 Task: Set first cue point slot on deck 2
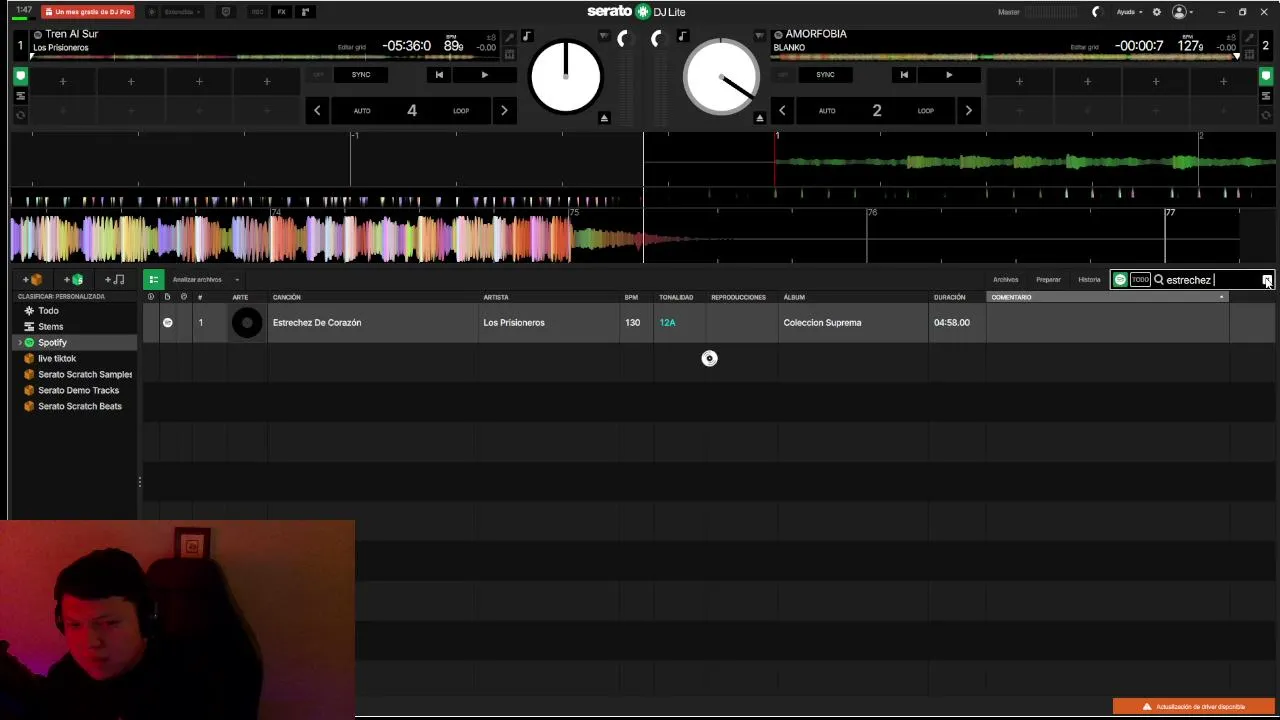(1019, 81)
